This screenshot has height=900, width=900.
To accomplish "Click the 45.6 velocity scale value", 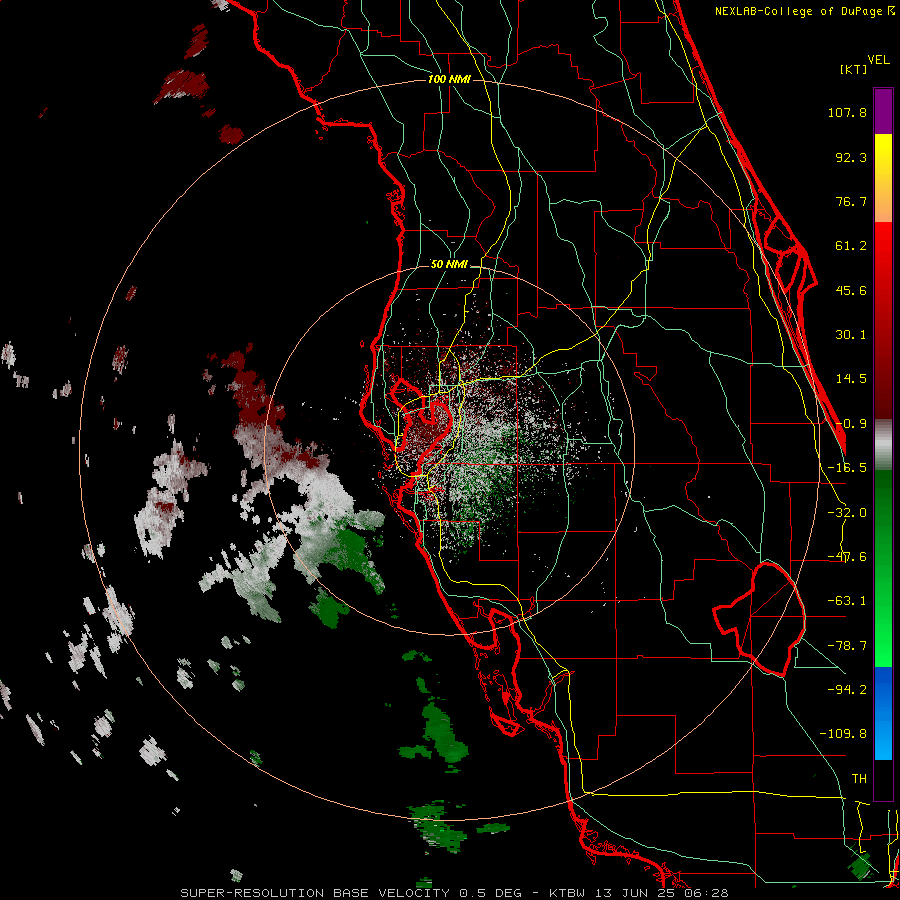I will click(851, 290).
